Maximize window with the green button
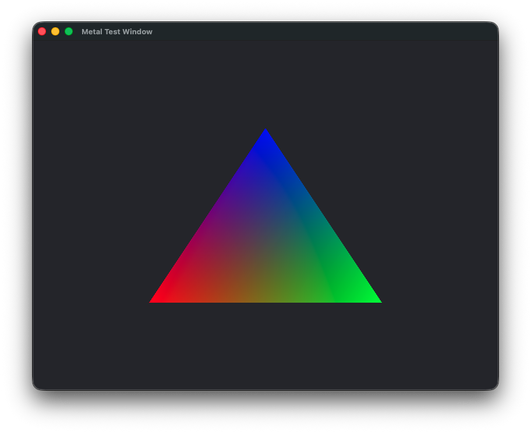The width and height of the screenshot is (531, 433). coord(69,31)
